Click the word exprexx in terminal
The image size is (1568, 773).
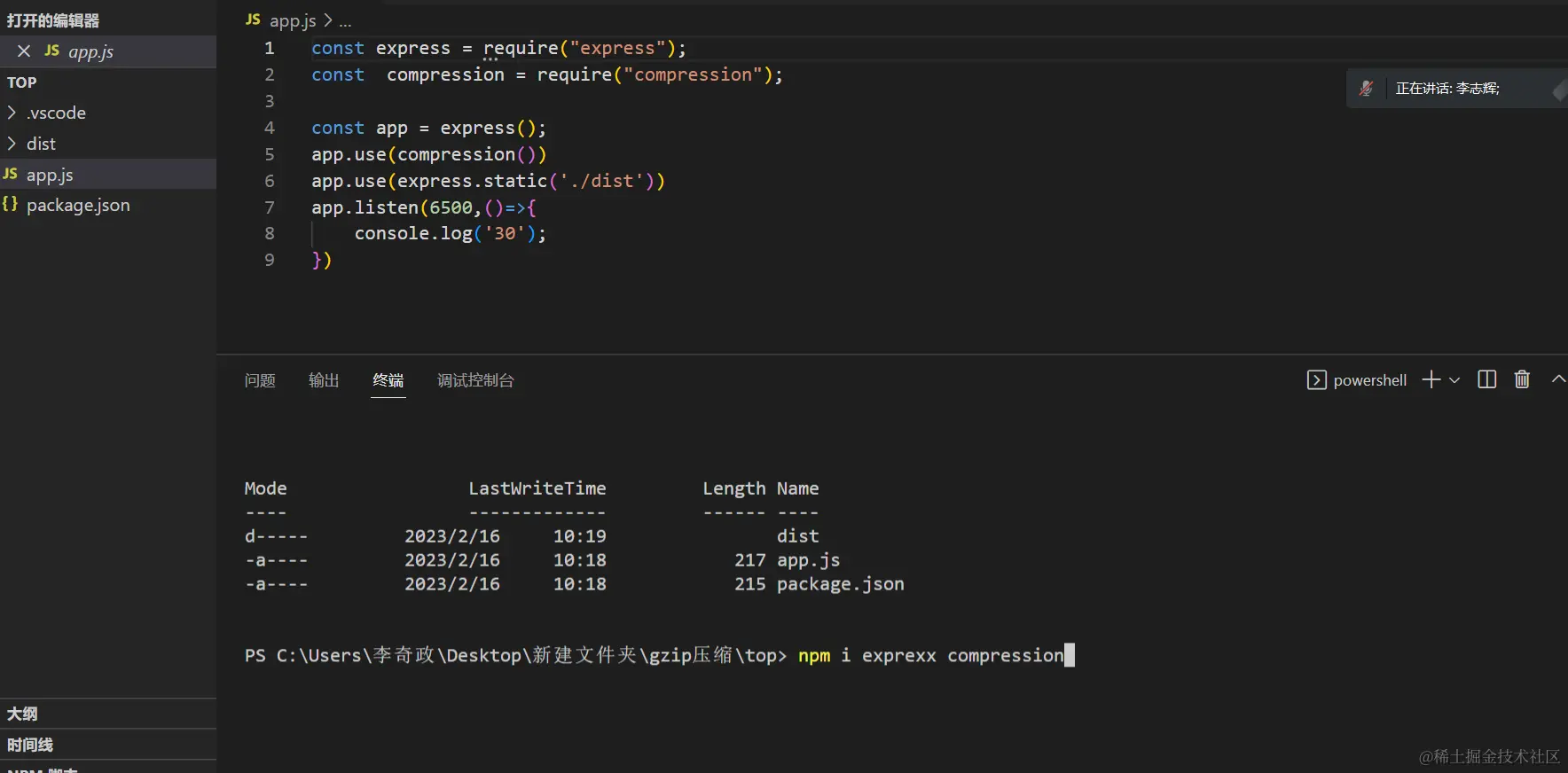point(899,656)
